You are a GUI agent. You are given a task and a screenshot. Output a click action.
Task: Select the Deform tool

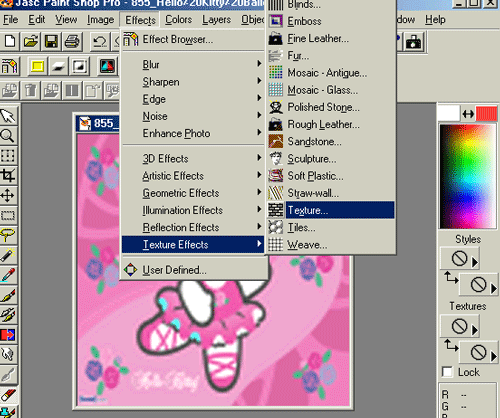(x=8, y=156)
